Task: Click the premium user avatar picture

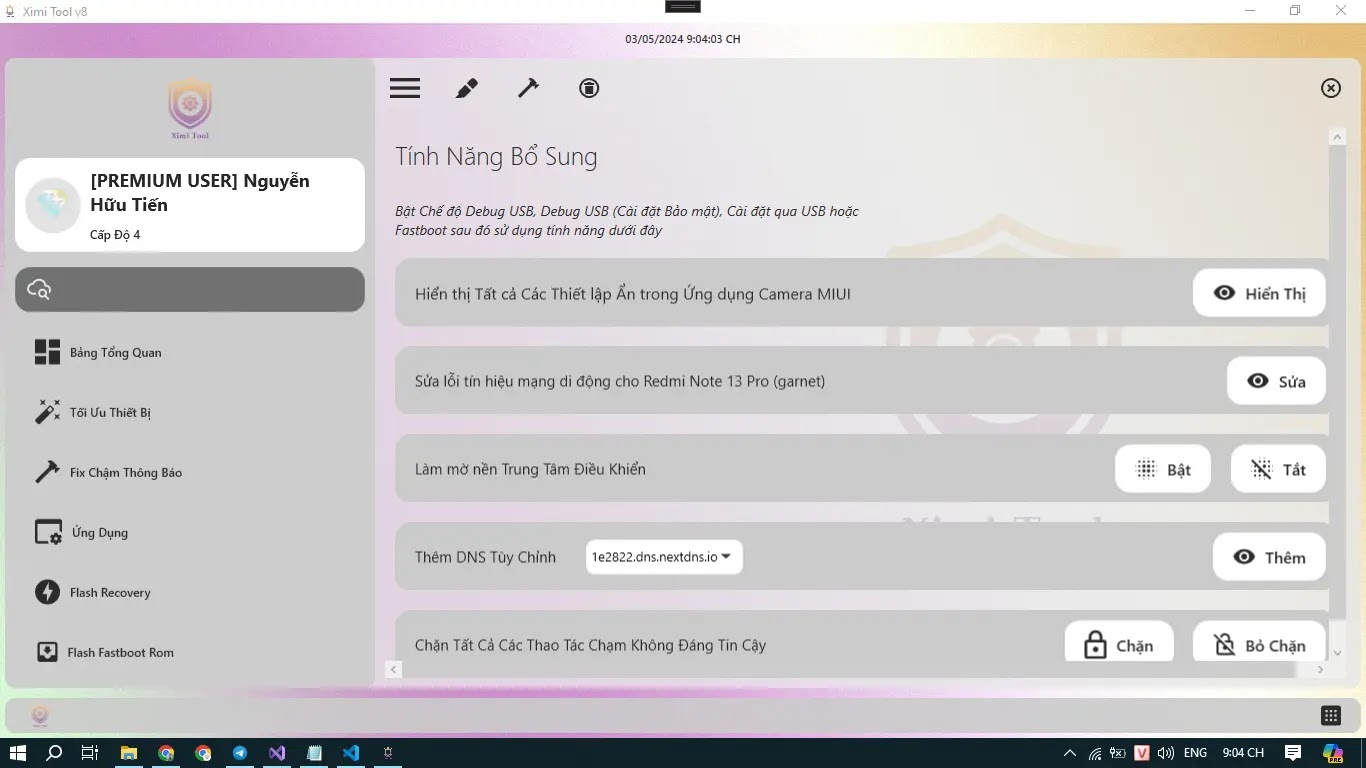Action: tap(52, 205)
